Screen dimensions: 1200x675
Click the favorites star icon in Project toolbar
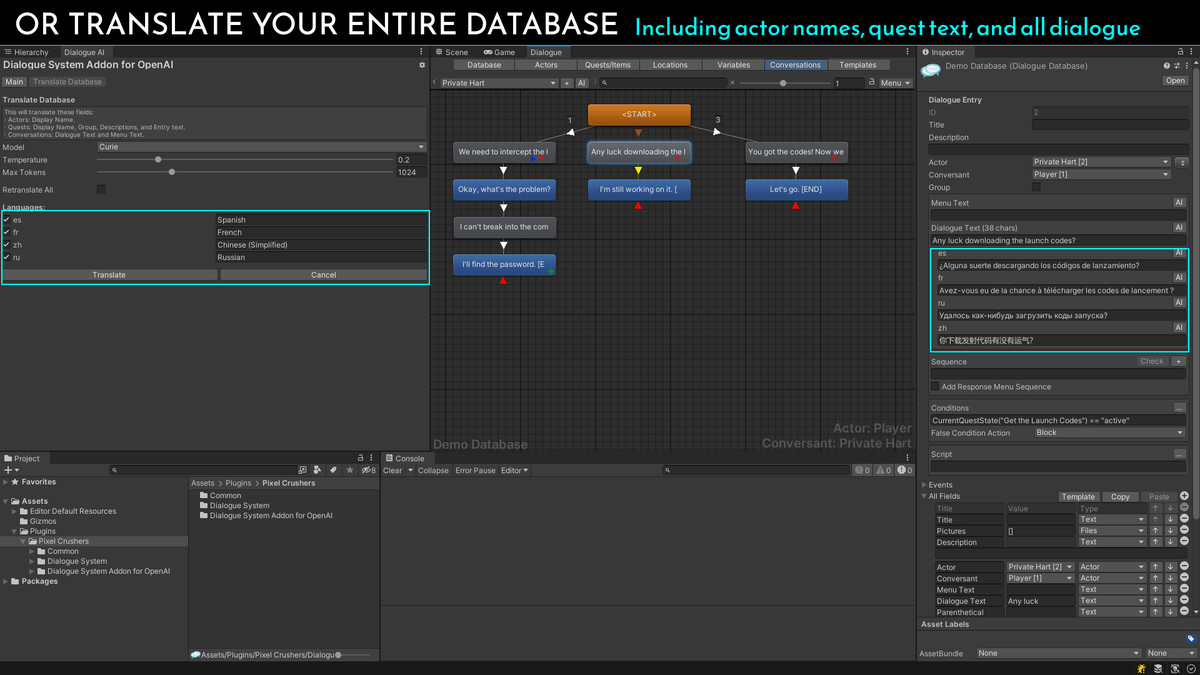tap(349, 470)
